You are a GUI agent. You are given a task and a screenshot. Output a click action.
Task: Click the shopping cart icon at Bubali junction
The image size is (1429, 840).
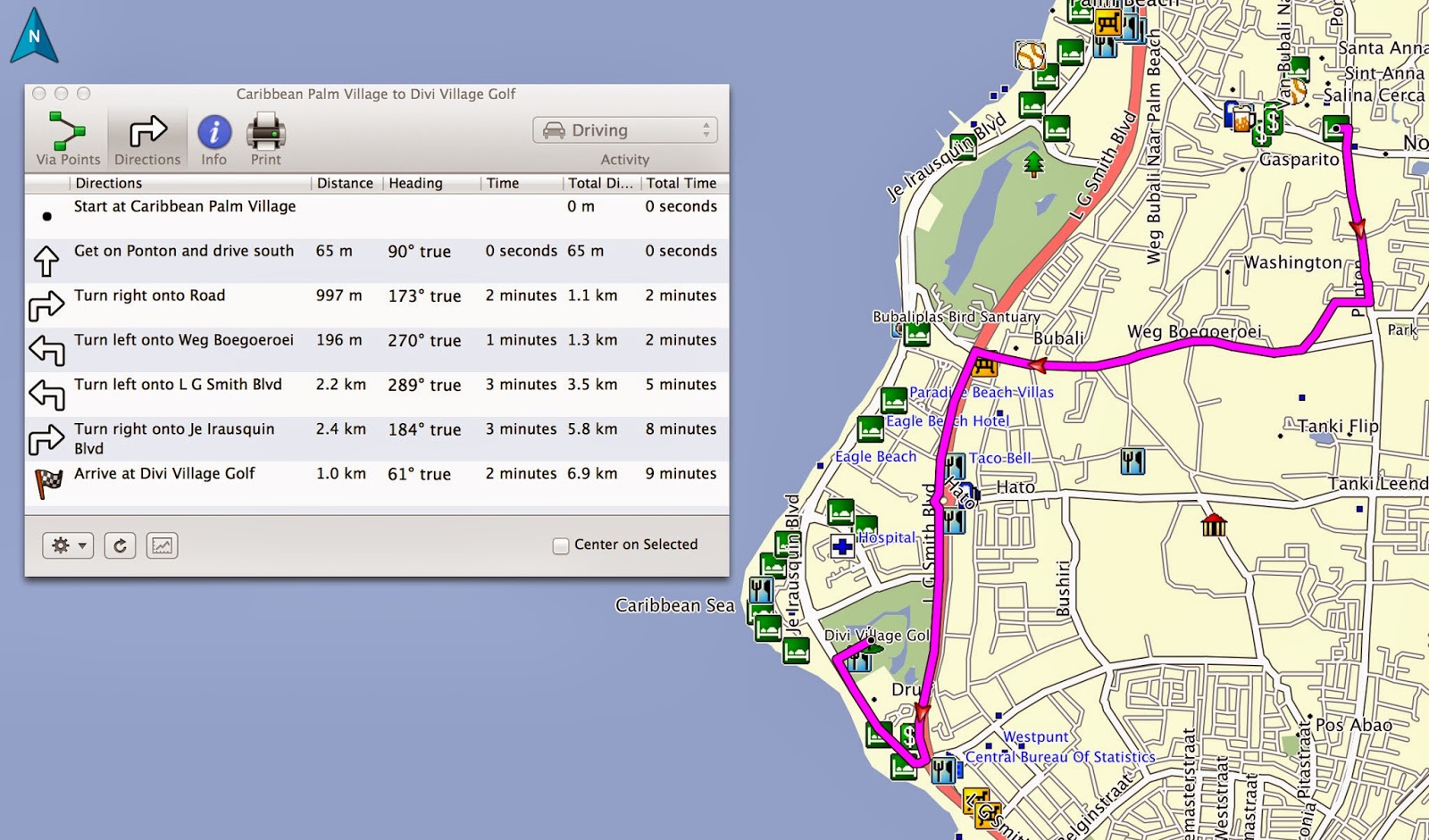pos(986,364)
